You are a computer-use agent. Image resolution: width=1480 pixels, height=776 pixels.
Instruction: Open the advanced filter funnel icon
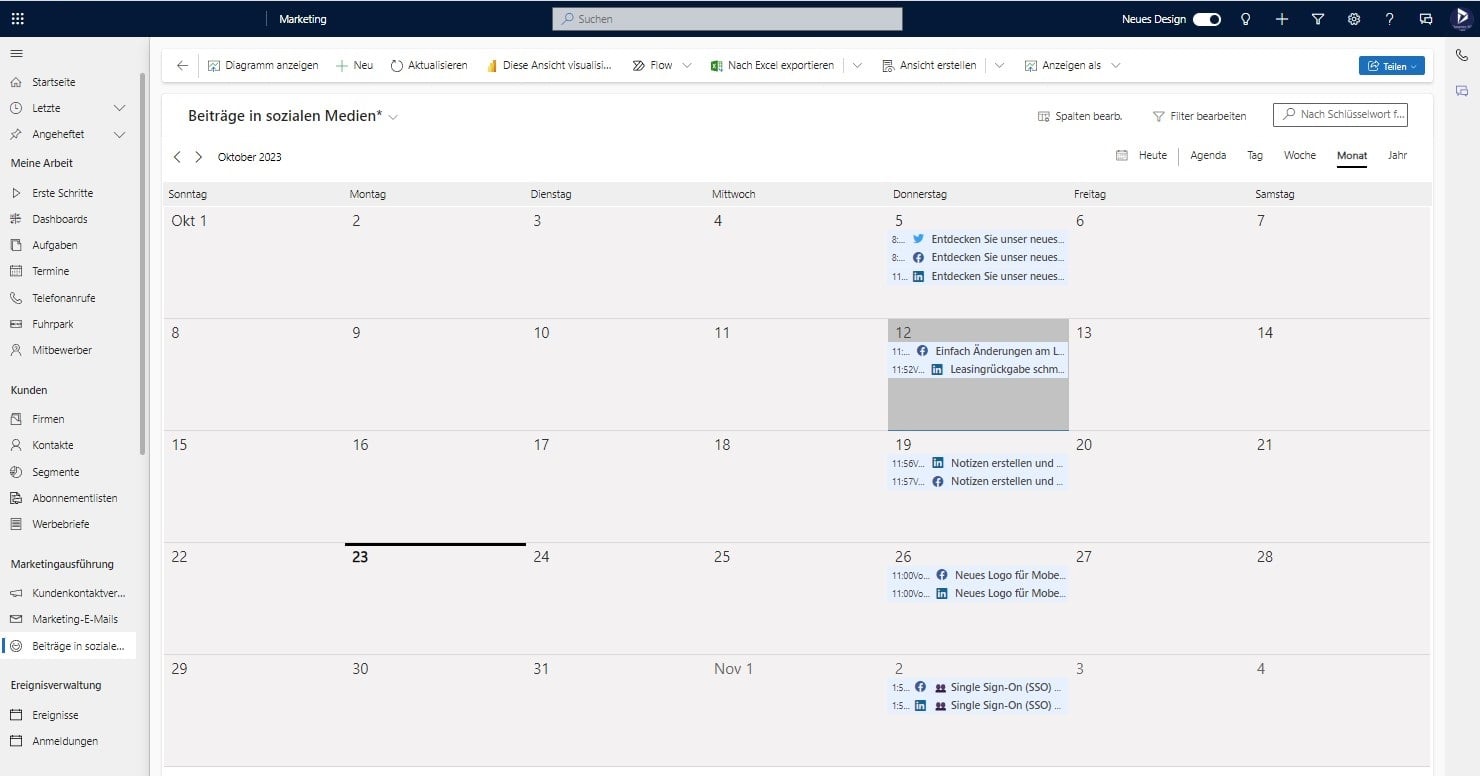[1317, 18]
